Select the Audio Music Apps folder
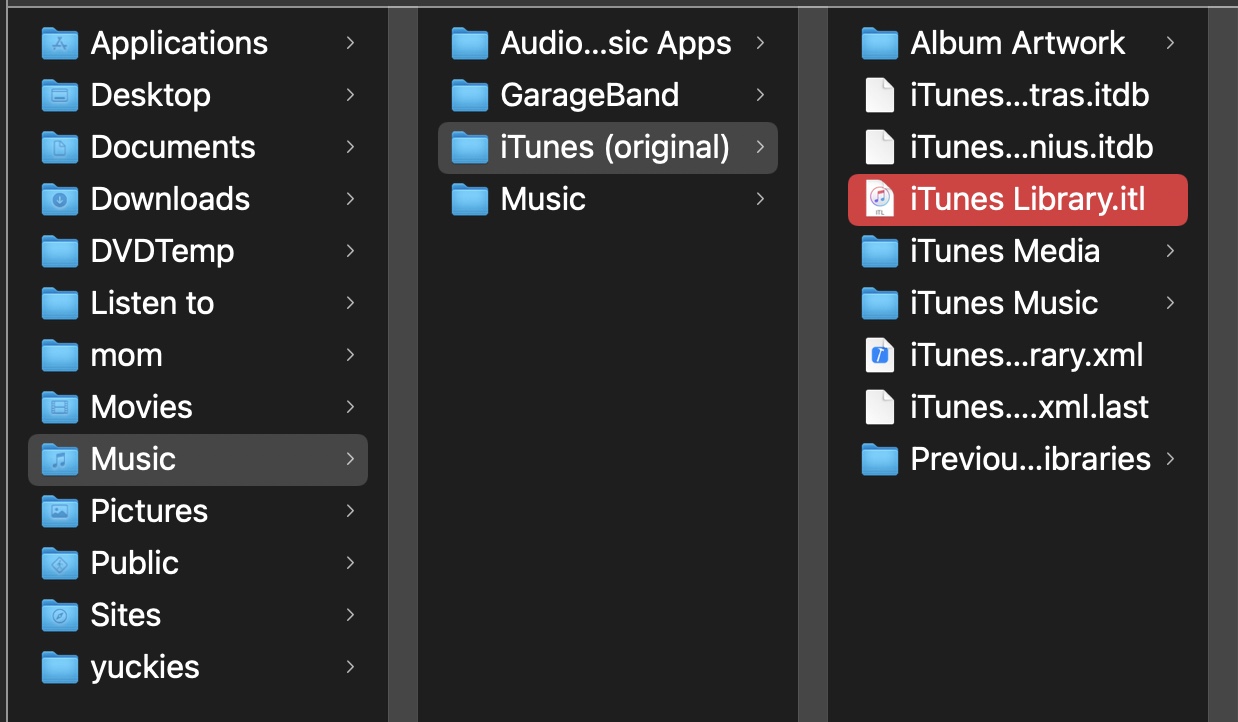Image resolution: width=1238 pixels, height=722 pixels. click(615, 43)
